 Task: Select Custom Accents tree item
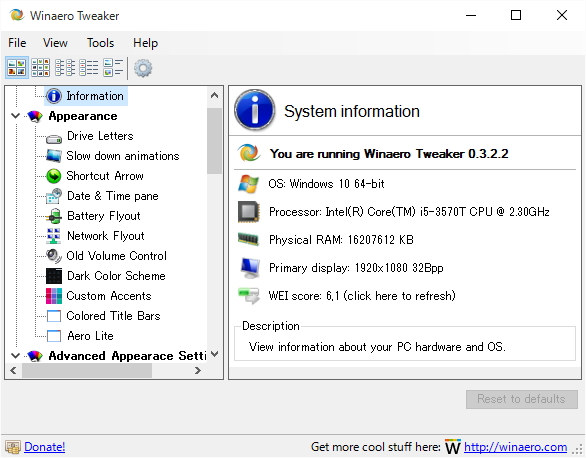(x=109, y=296)
